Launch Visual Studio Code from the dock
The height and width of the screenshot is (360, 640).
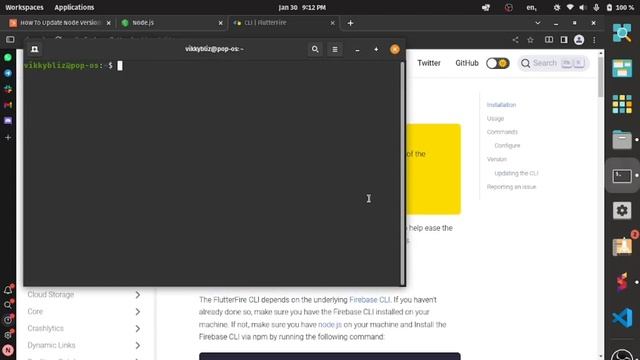[x=622, y=318]
